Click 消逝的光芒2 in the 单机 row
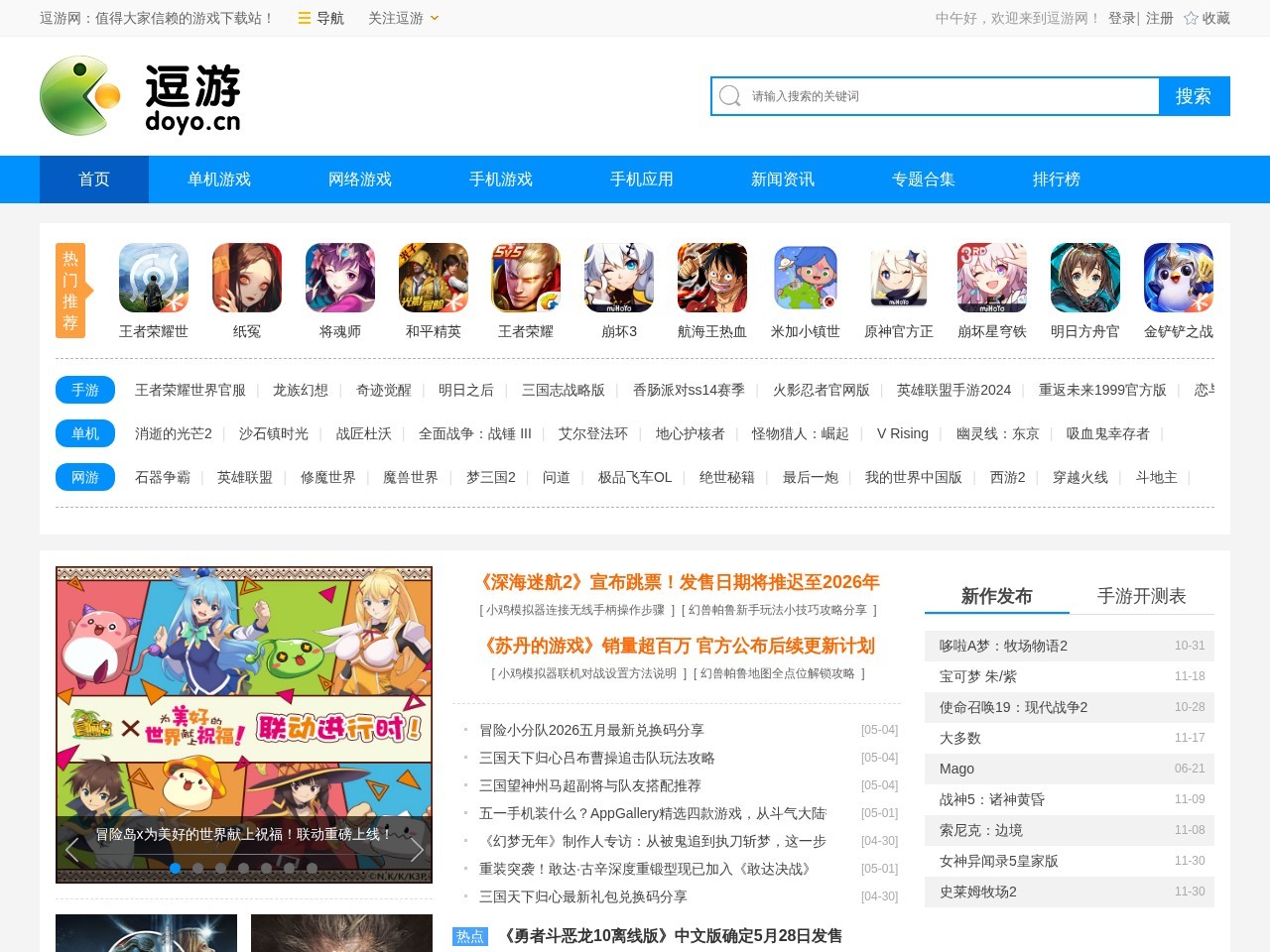 point(174,433)
